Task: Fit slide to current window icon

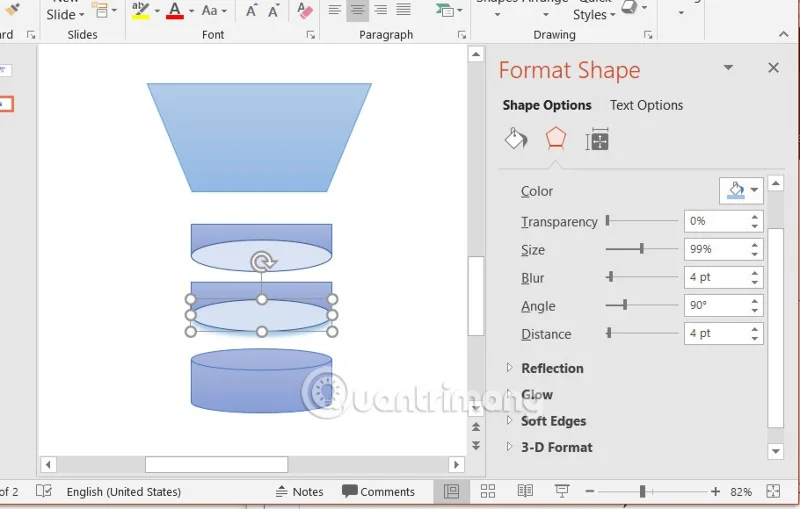Action: [x=773, y=491]
